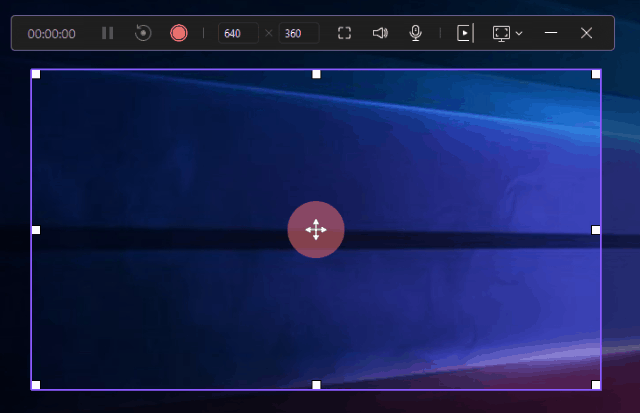Click the screen capture mode monitor icon

pos(501,33)
